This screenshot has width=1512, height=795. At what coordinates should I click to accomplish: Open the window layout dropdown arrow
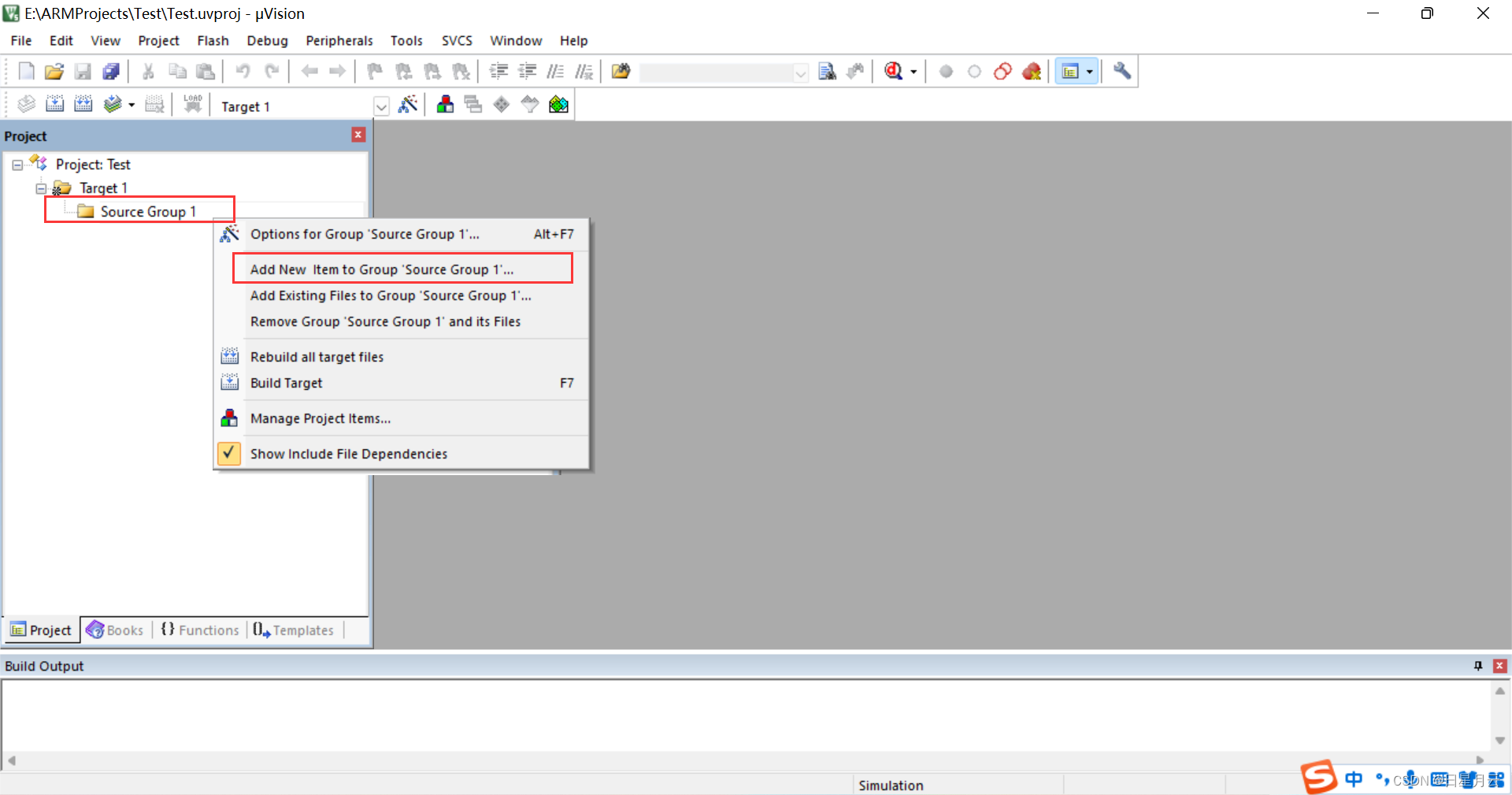[1090, 72]
